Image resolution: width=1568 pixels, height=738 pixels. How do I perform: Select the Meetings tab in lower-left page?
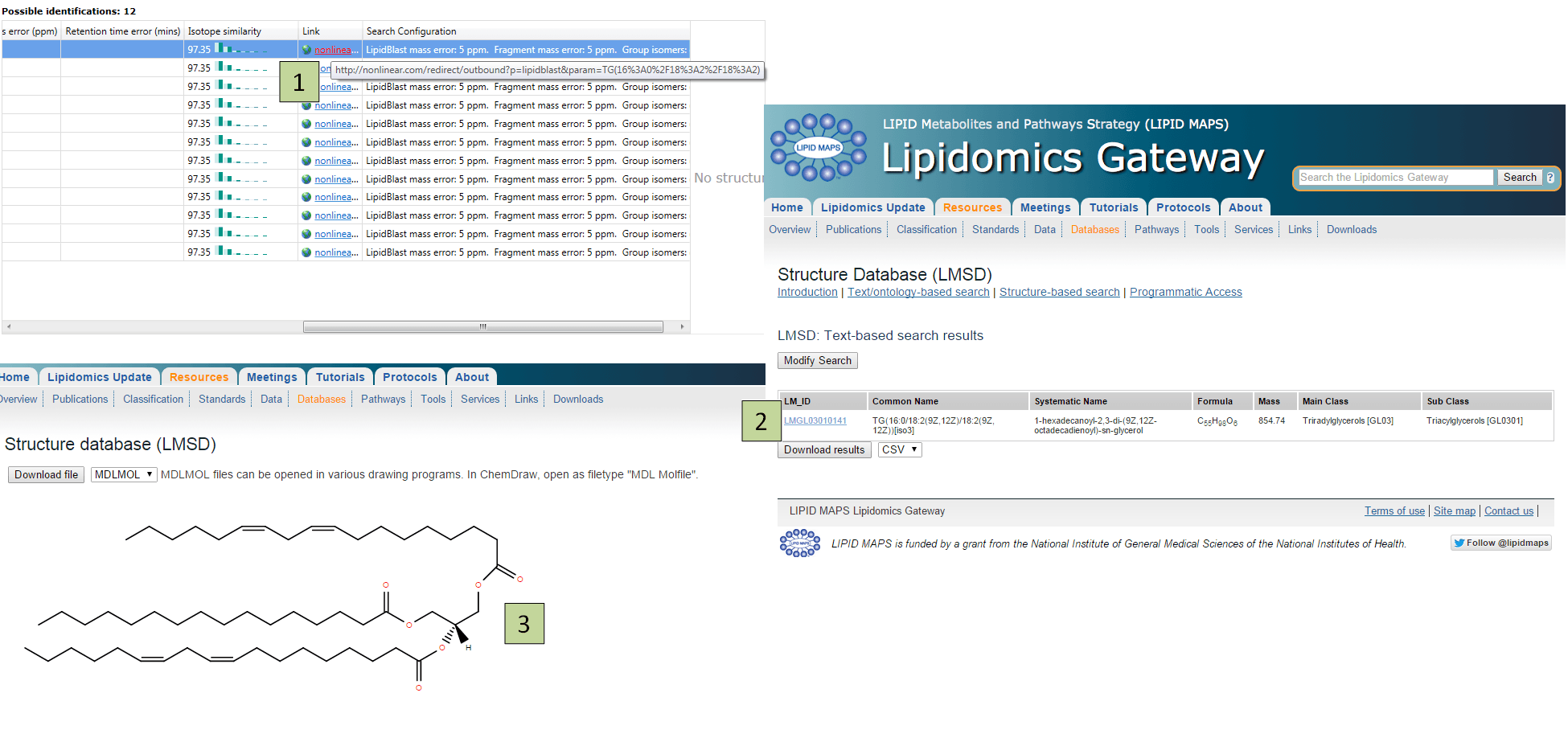[x=272, y=377]
